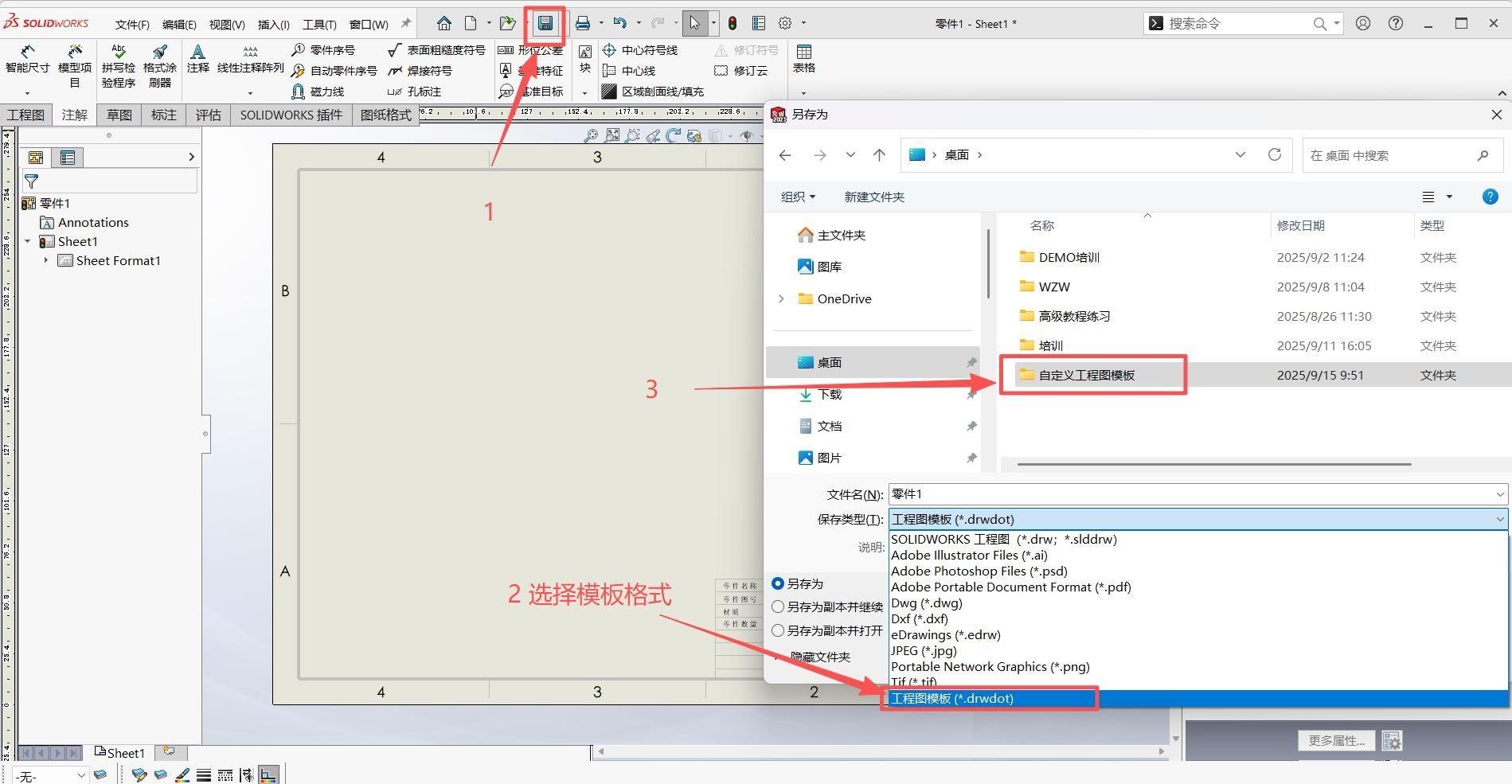Image resolution: width=1512 pixels, height=784 pixels.
Task: Switch to the 图纸格式 tab
Action: click(x=386, y=115)
